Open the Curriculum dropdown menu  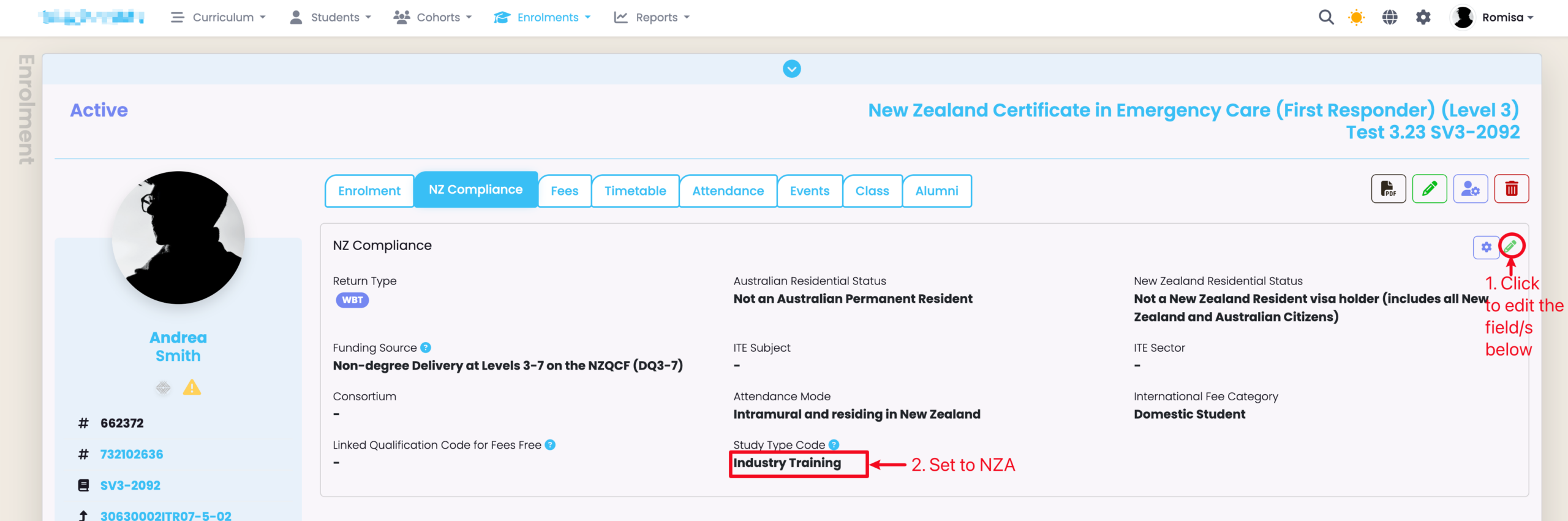(219, 17)
